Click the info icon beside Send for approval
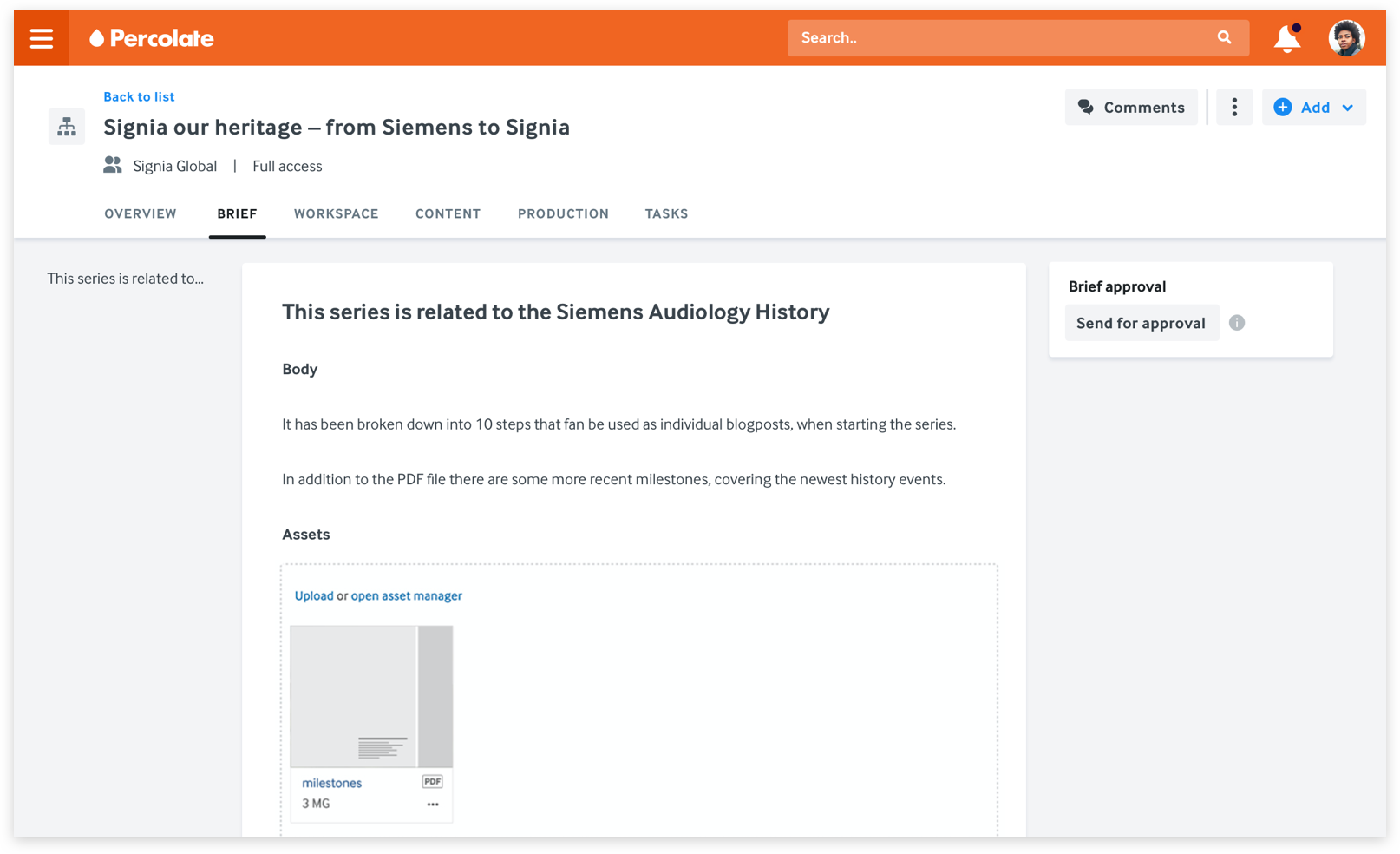 click(1237, 323)
